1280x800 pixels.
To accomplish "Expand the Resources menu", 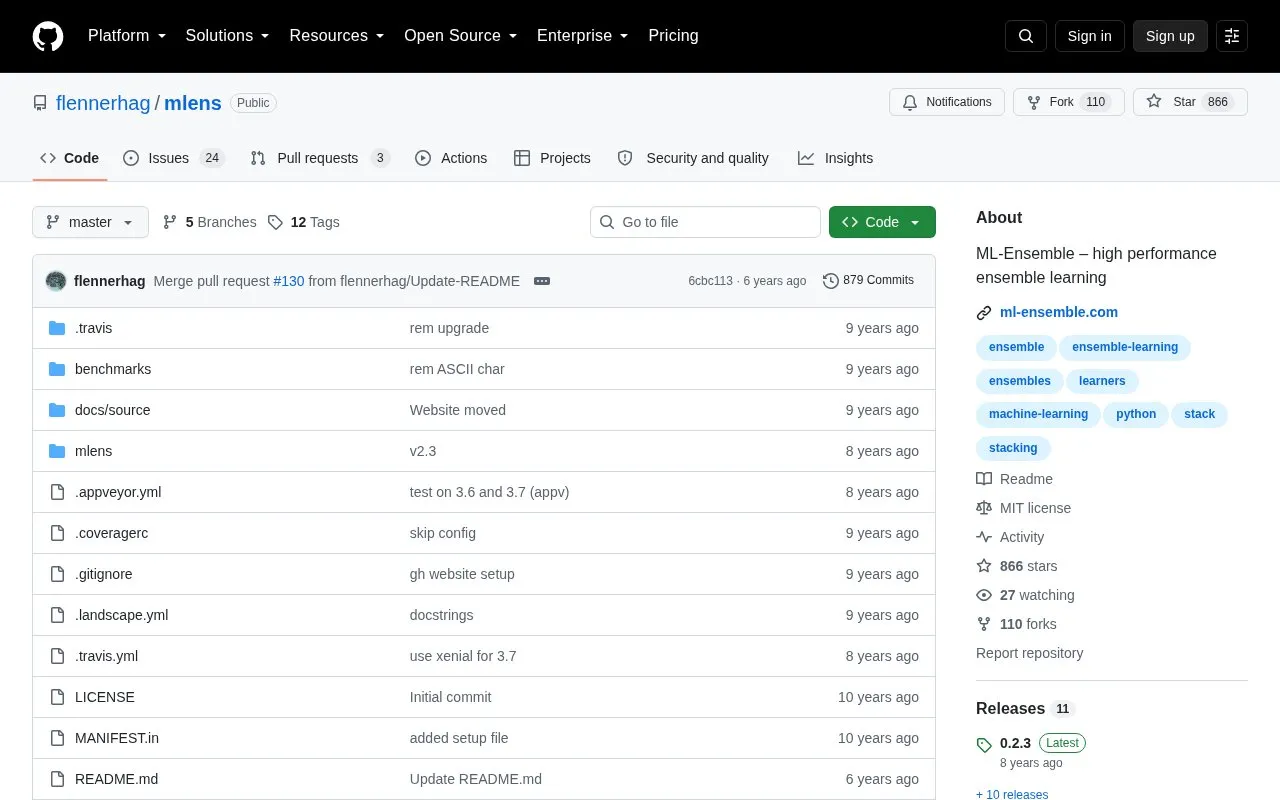I will [x=337, y=36].
